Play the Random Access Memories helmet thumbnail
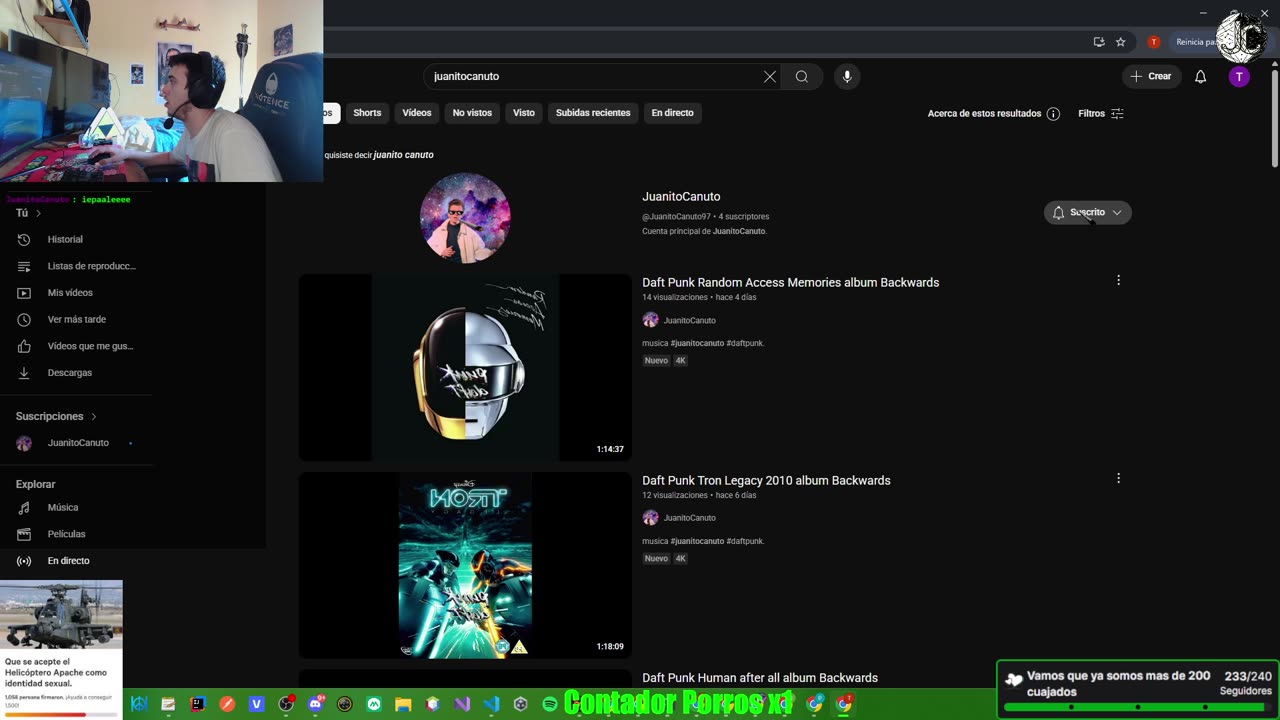The width and height of the screenshot is (1280, 720). [465, 367]
